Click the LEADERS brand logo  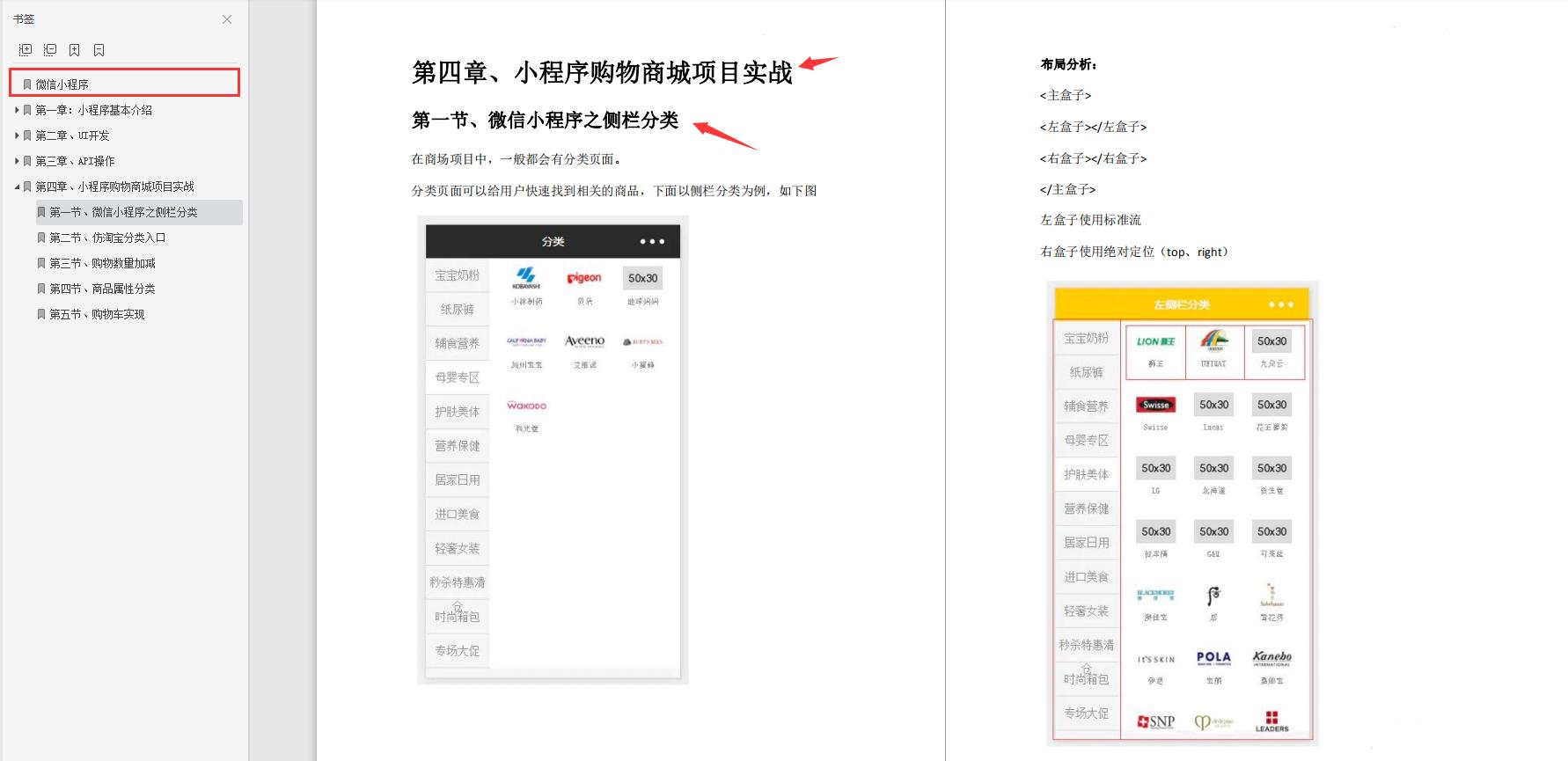coord(1271,721)
